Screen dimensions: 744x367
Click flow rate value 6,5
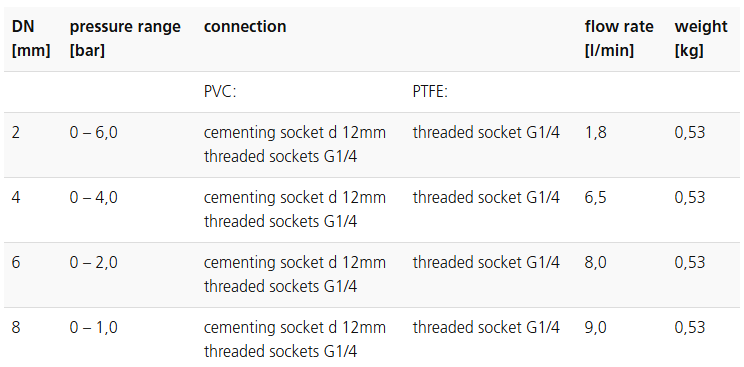tap(595, 197)
